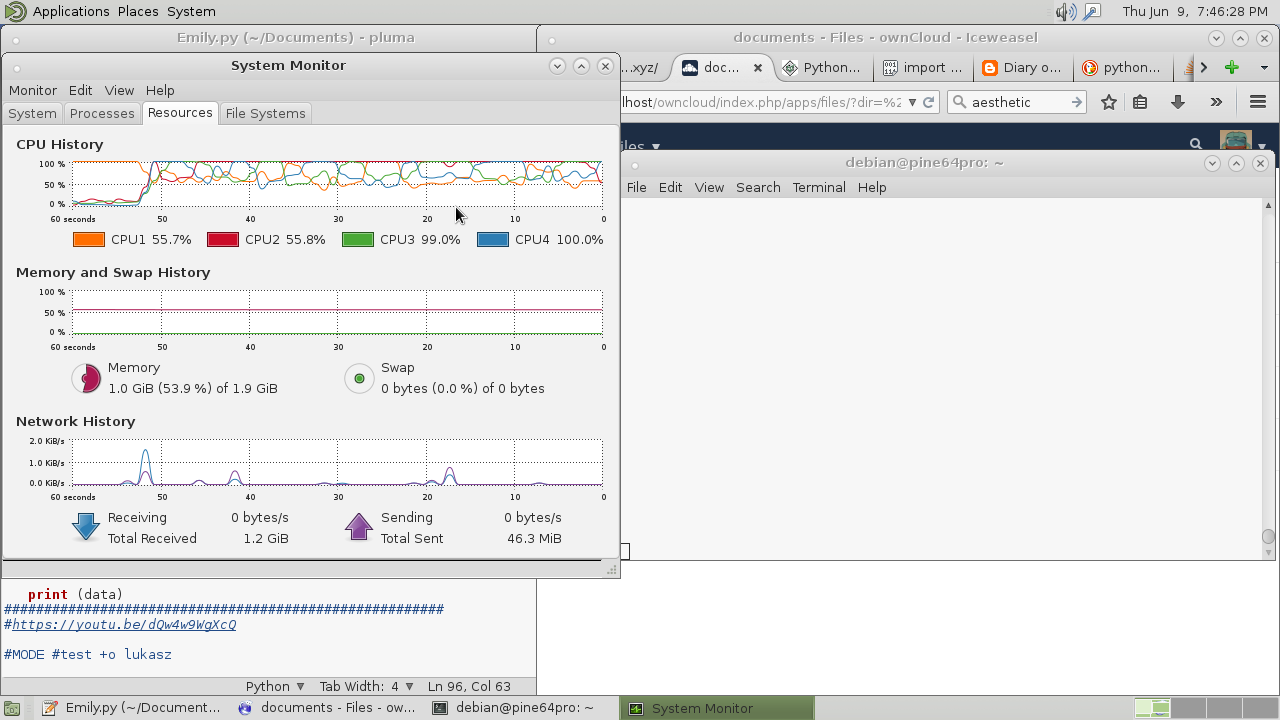Click the Sending purple up-arrow icon
The height and width of the screenshot is (720, 1280).
click(x=359, y=527)
